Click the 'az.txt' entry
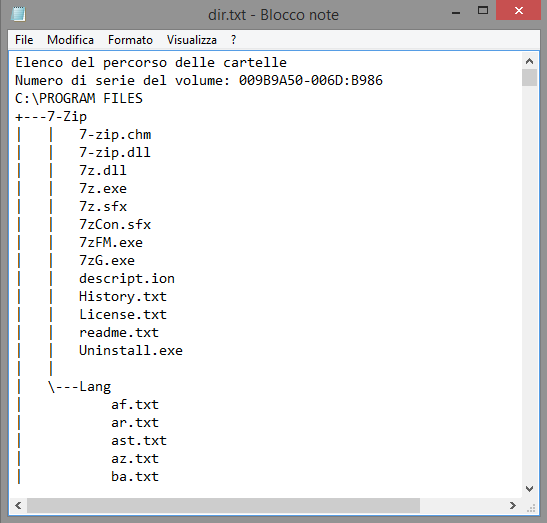Image resolution: width=547 pixels, height=523 pixels. click(x=135, y=458)
